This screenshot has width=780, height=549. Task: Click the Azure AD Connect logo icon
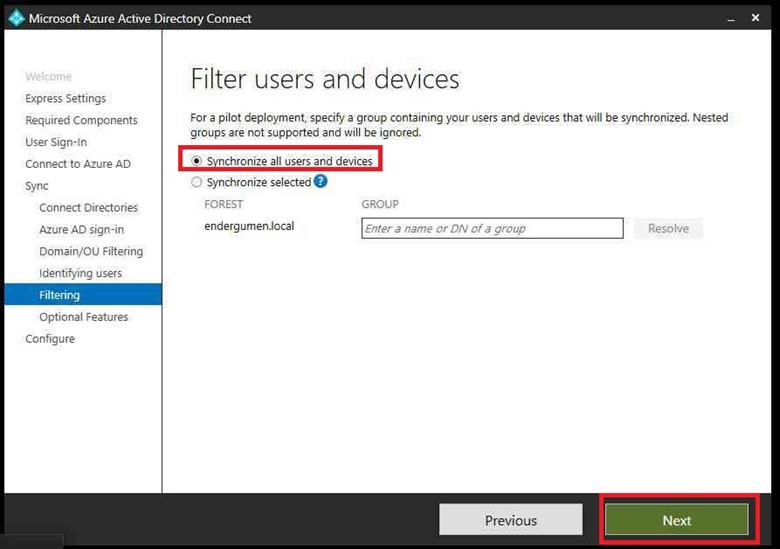15,17
